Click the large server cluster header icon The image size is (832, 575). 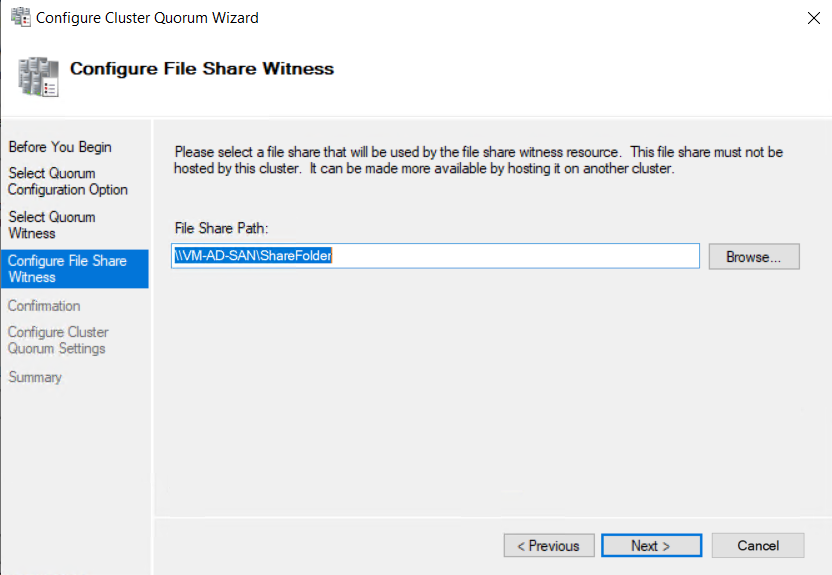(x=38, y=77)
